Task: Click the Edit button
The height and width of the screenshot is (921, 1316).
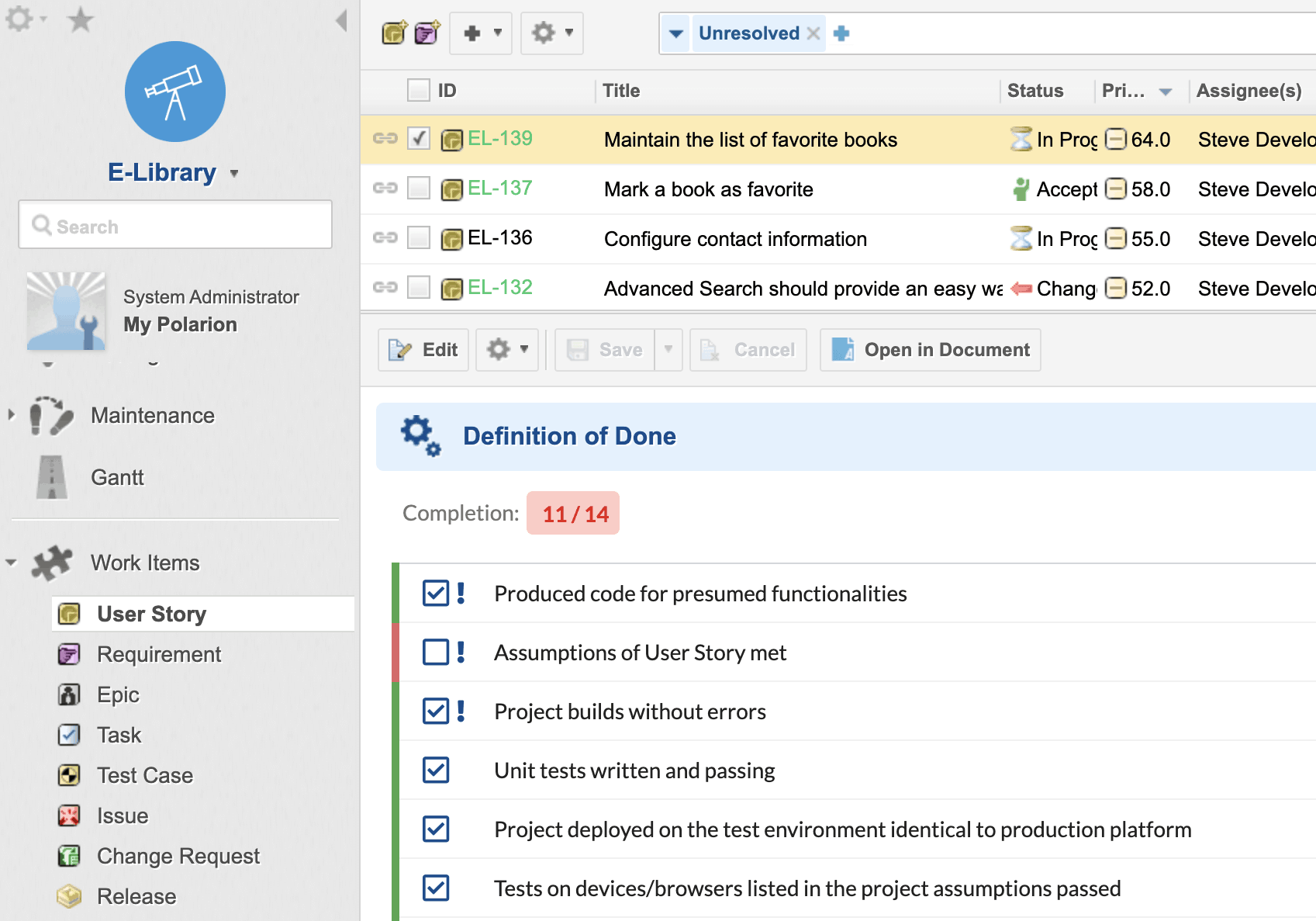Action: pos(423,350)
